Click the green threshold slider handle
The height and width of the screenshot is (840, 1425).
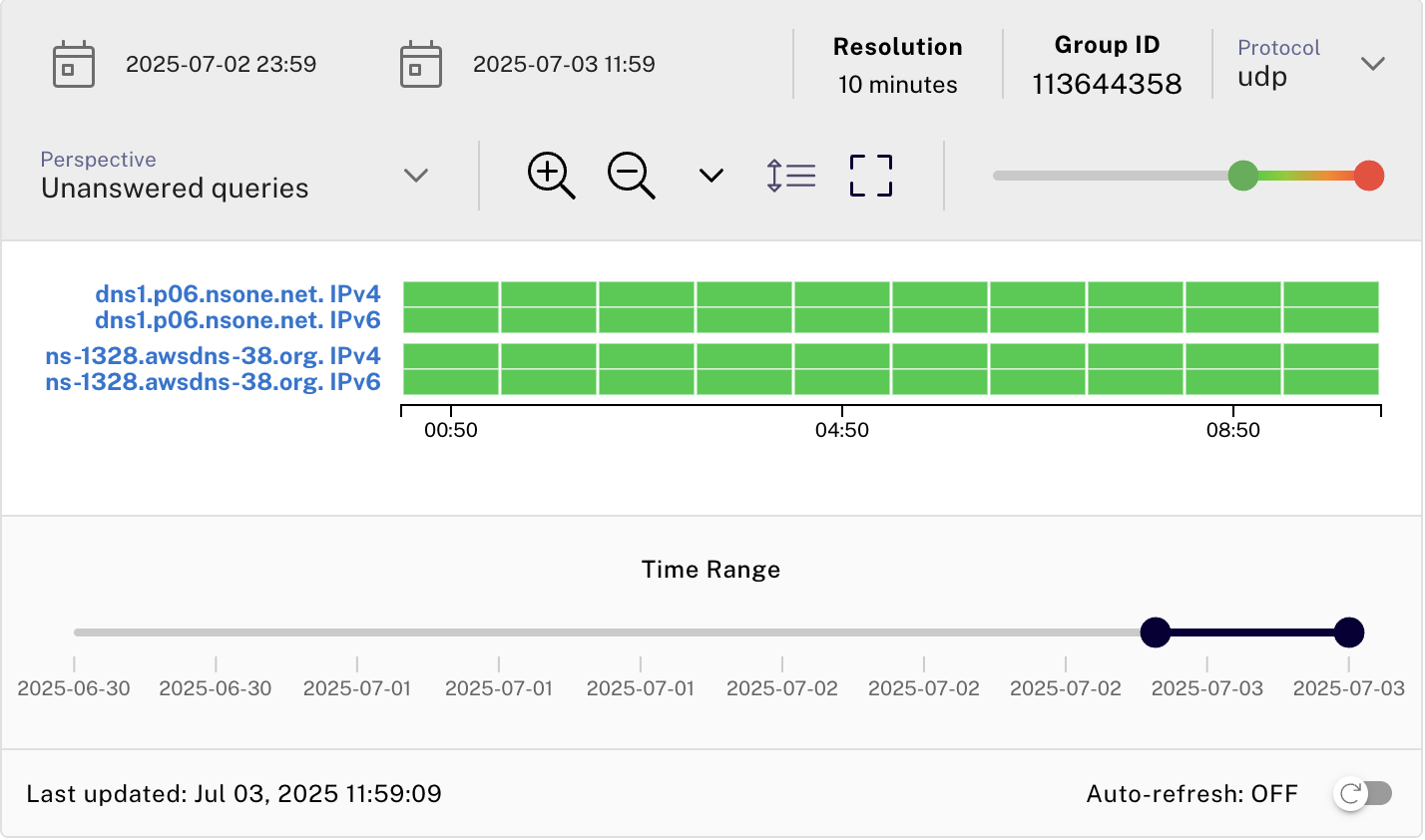pos(1242,175)
